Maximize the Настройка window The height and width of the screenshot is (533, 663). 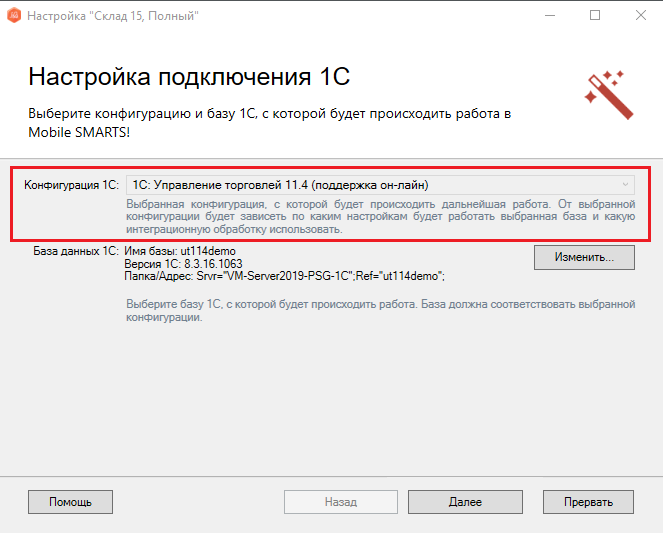(x=595, y=16)
